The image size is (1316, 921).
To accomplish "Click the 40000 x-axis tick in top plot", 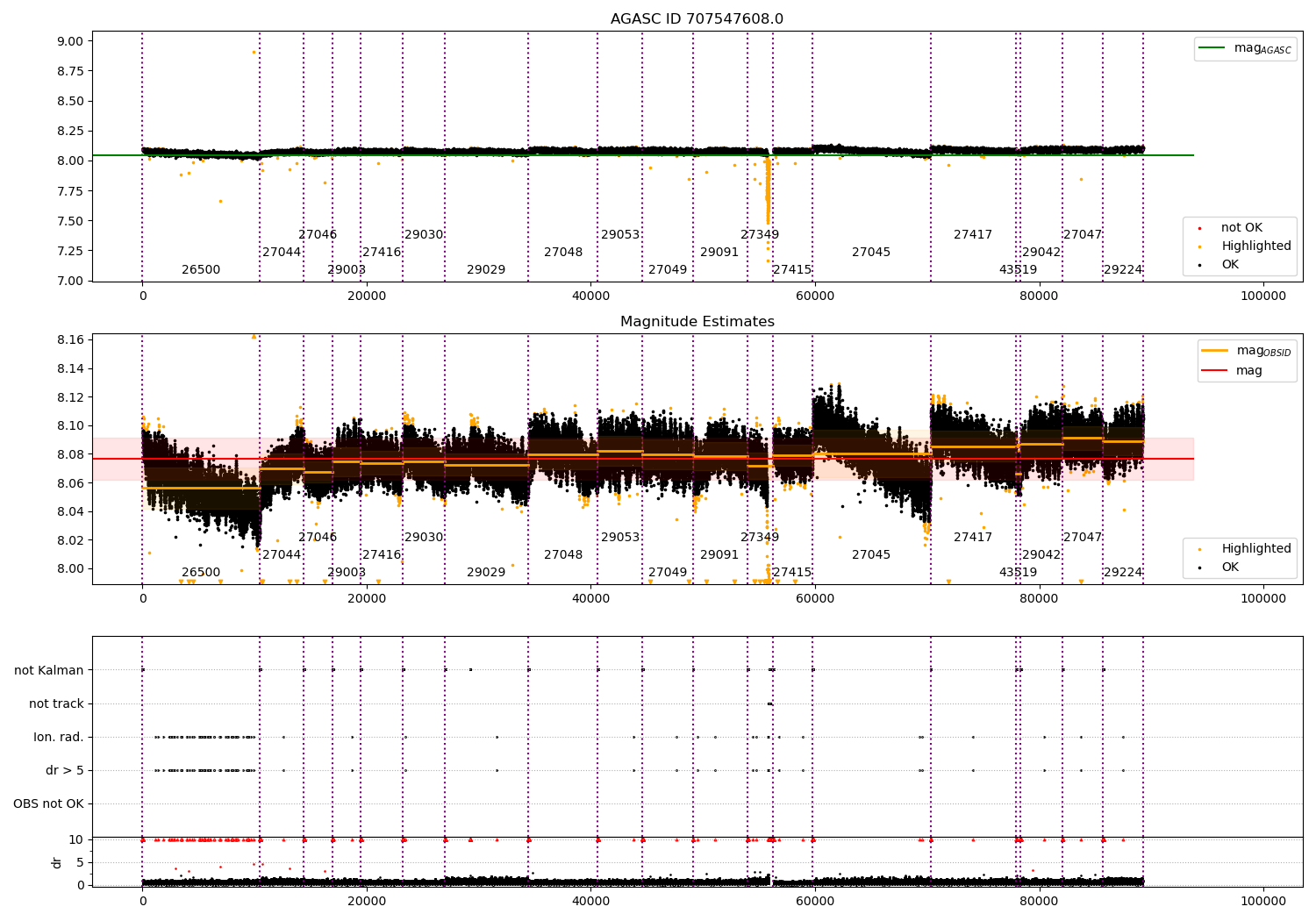I will [x=591, y=296].
